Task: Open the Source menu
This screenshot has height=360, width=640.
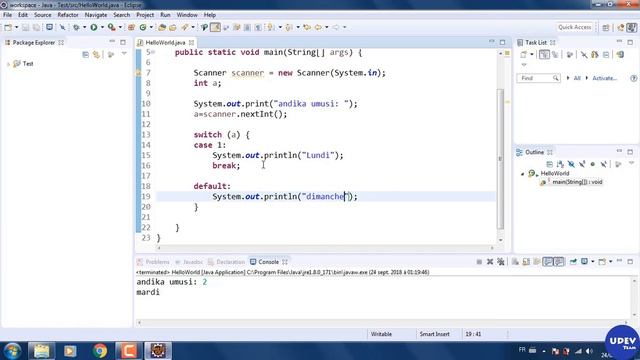Action: tap(42, 15)
